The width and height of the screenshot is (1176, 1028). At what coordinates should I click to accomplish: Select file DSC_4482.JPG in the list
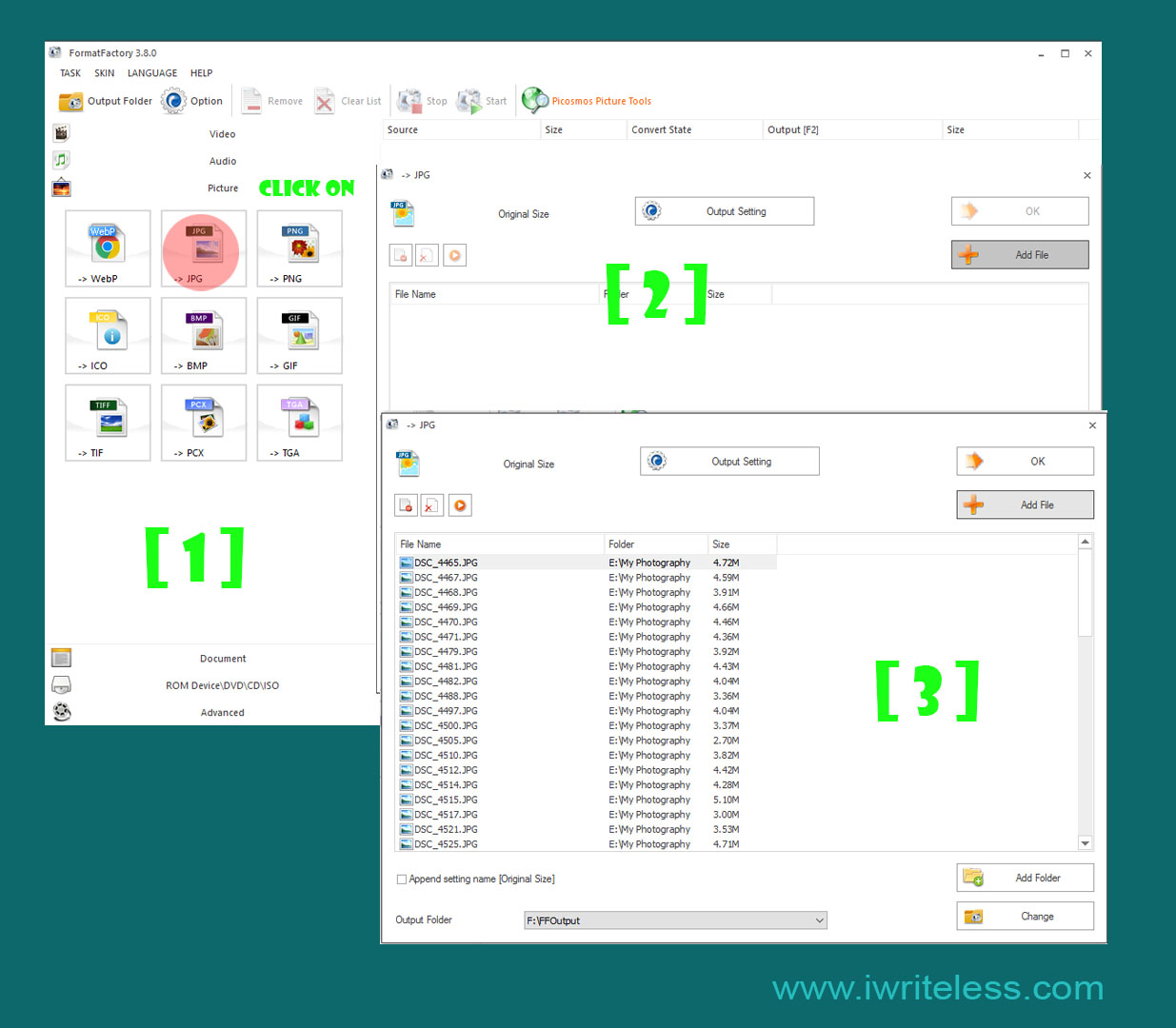coord(586,682)
